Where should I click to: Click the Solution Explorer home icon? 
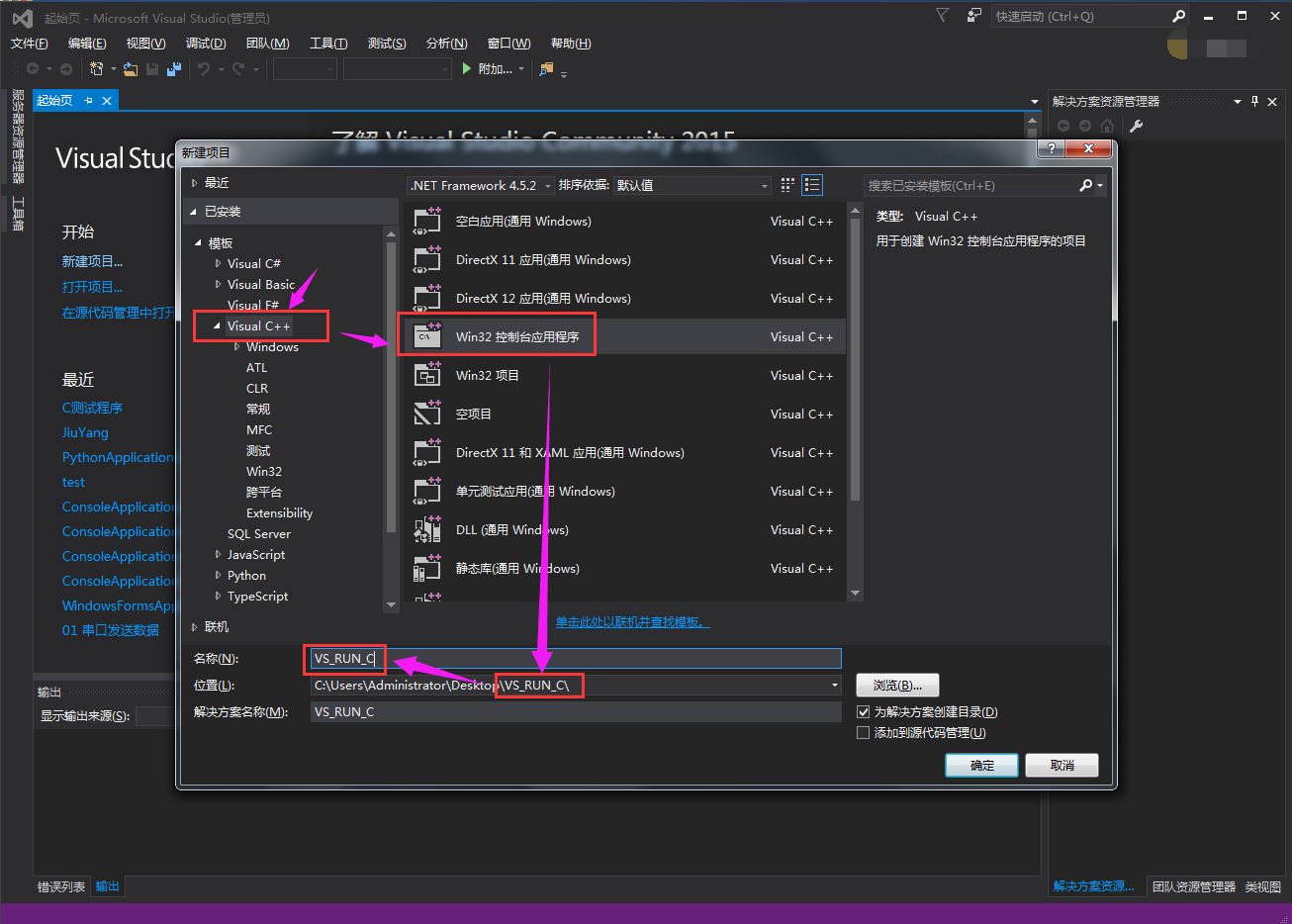1107,126
